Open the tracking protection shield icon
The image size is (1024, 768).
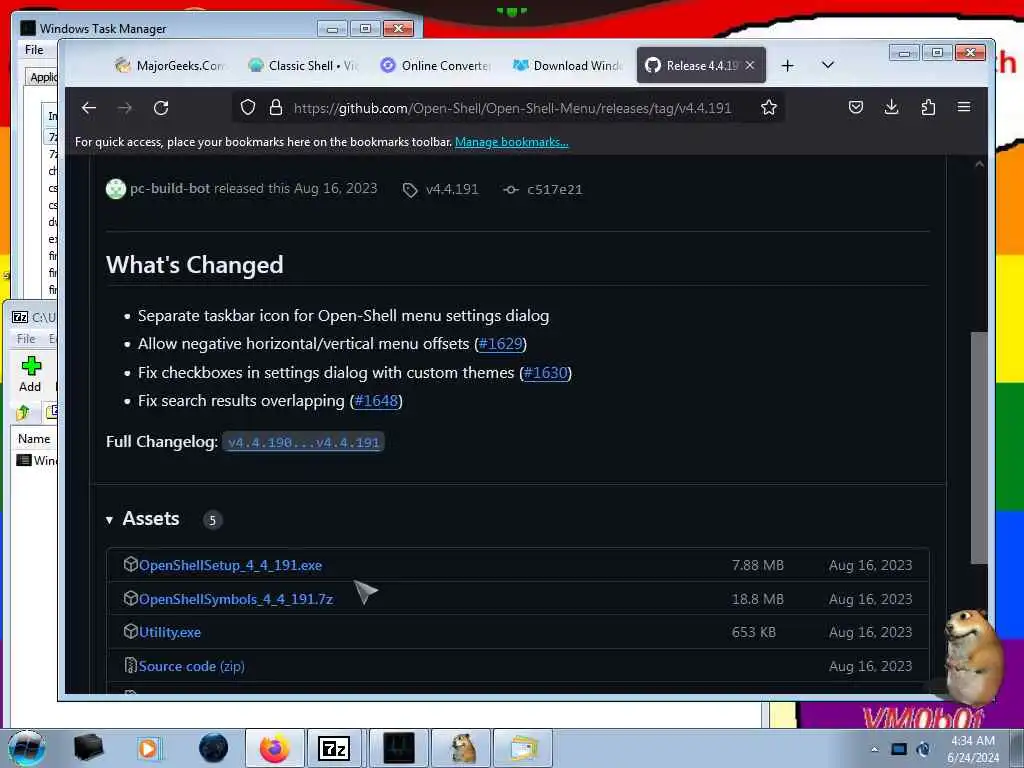[x=248, y=107]
